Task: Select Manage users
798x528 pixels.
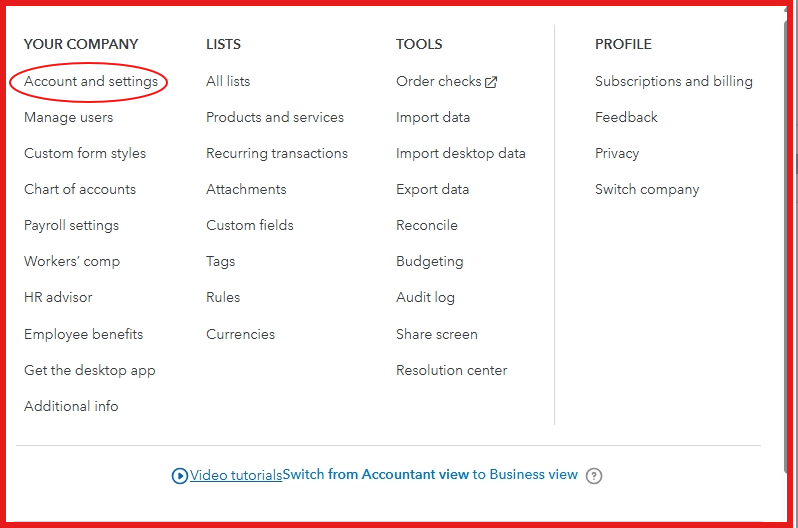Action: [x=69, y=118]
